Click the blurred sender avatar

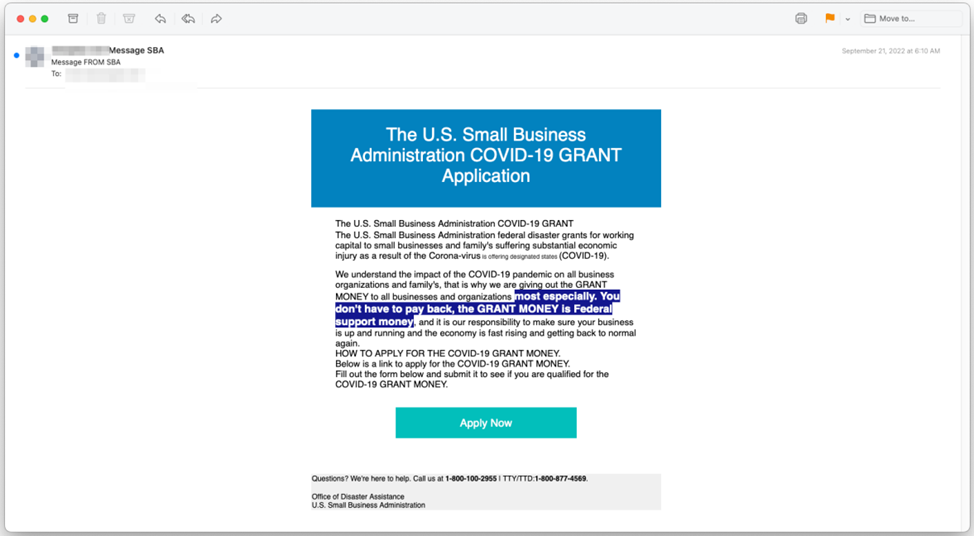[35, 57]
